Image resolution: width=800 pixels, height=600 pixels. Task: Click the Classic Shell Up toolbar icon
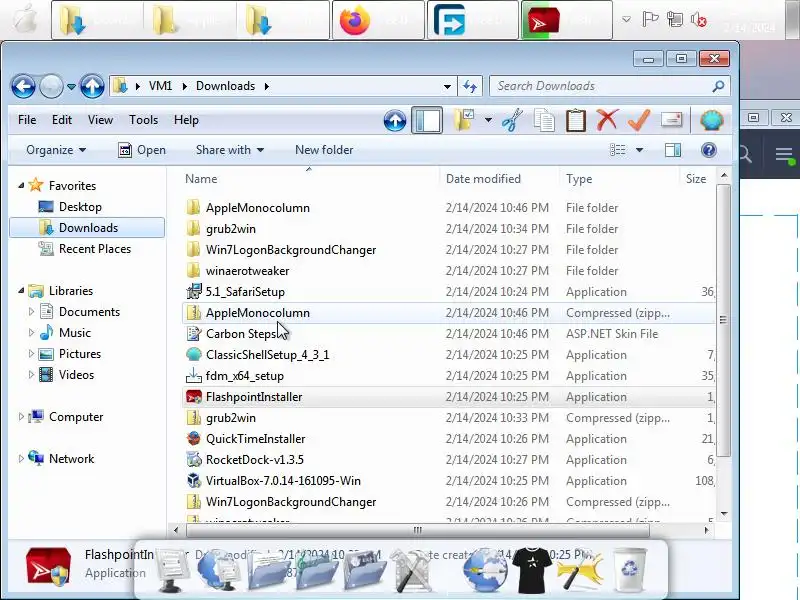(x=394, y=120)
